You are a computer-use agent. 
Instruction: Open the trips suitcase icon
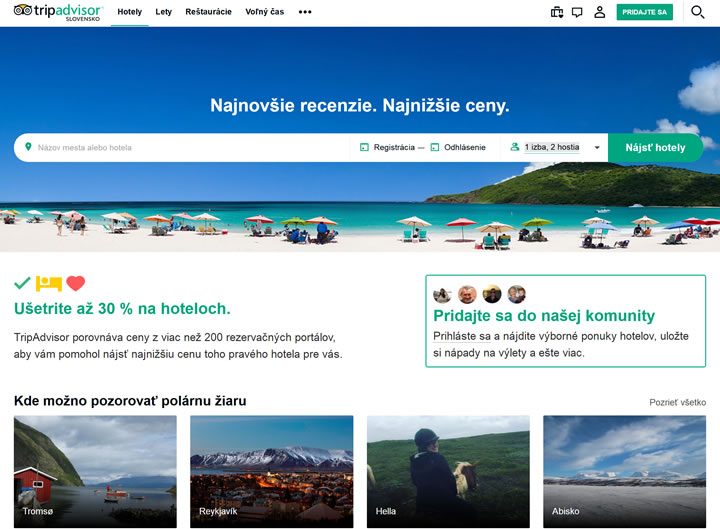[557, 12]
